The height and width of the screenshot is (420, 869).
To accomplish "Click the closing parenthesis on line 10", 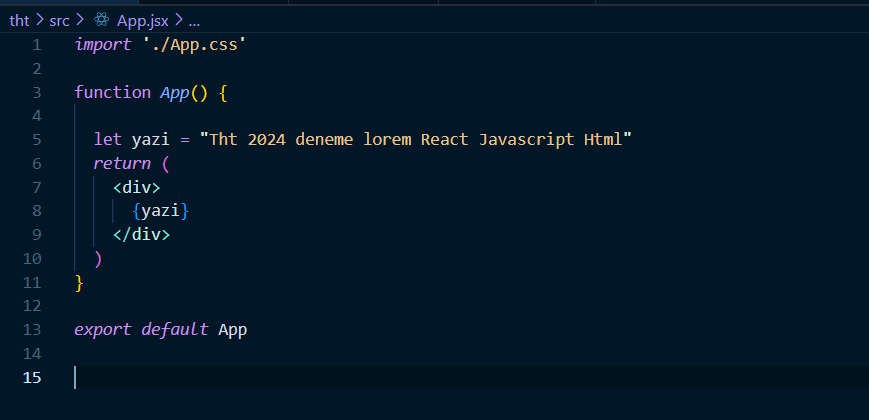I will pos(98,259).
